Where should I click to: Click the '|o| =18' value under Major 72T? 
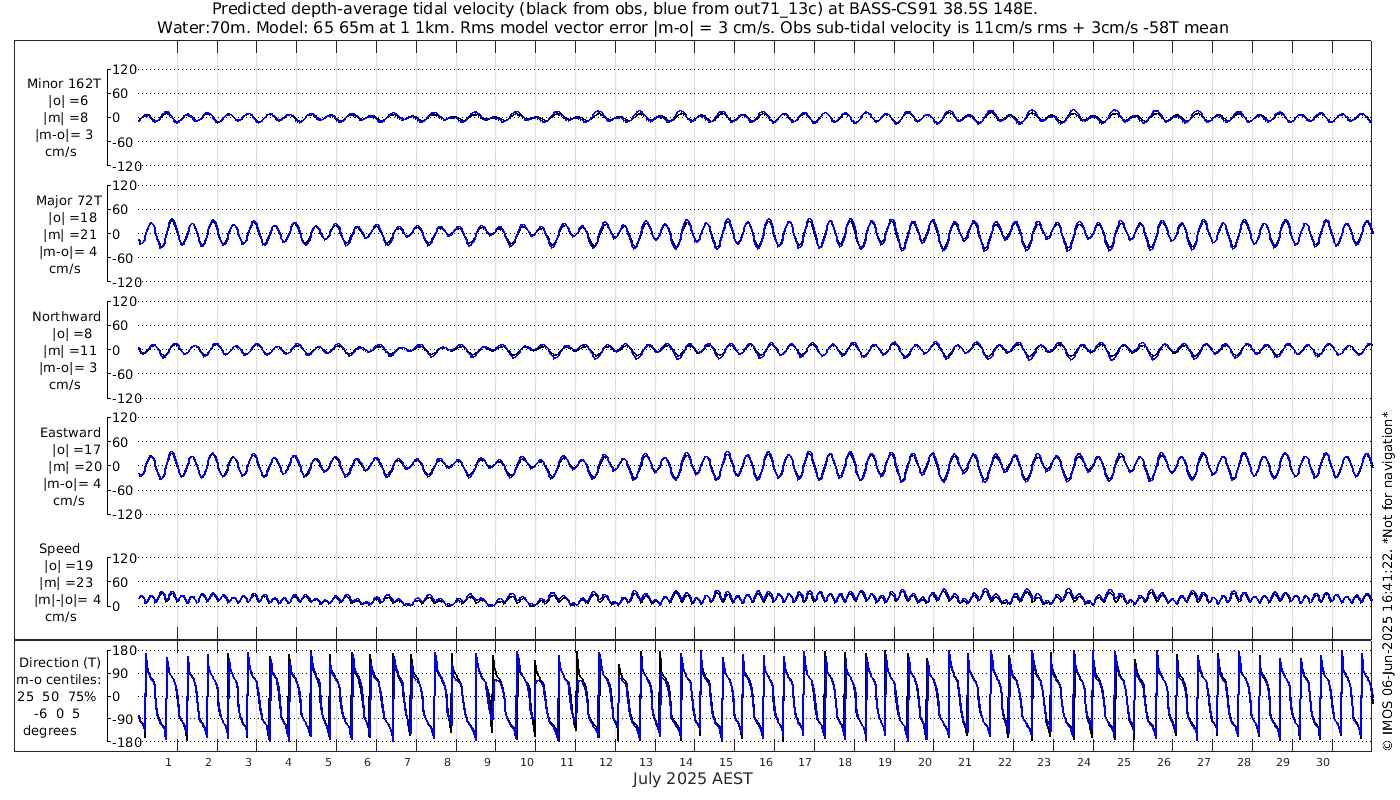tap(73, 217)
